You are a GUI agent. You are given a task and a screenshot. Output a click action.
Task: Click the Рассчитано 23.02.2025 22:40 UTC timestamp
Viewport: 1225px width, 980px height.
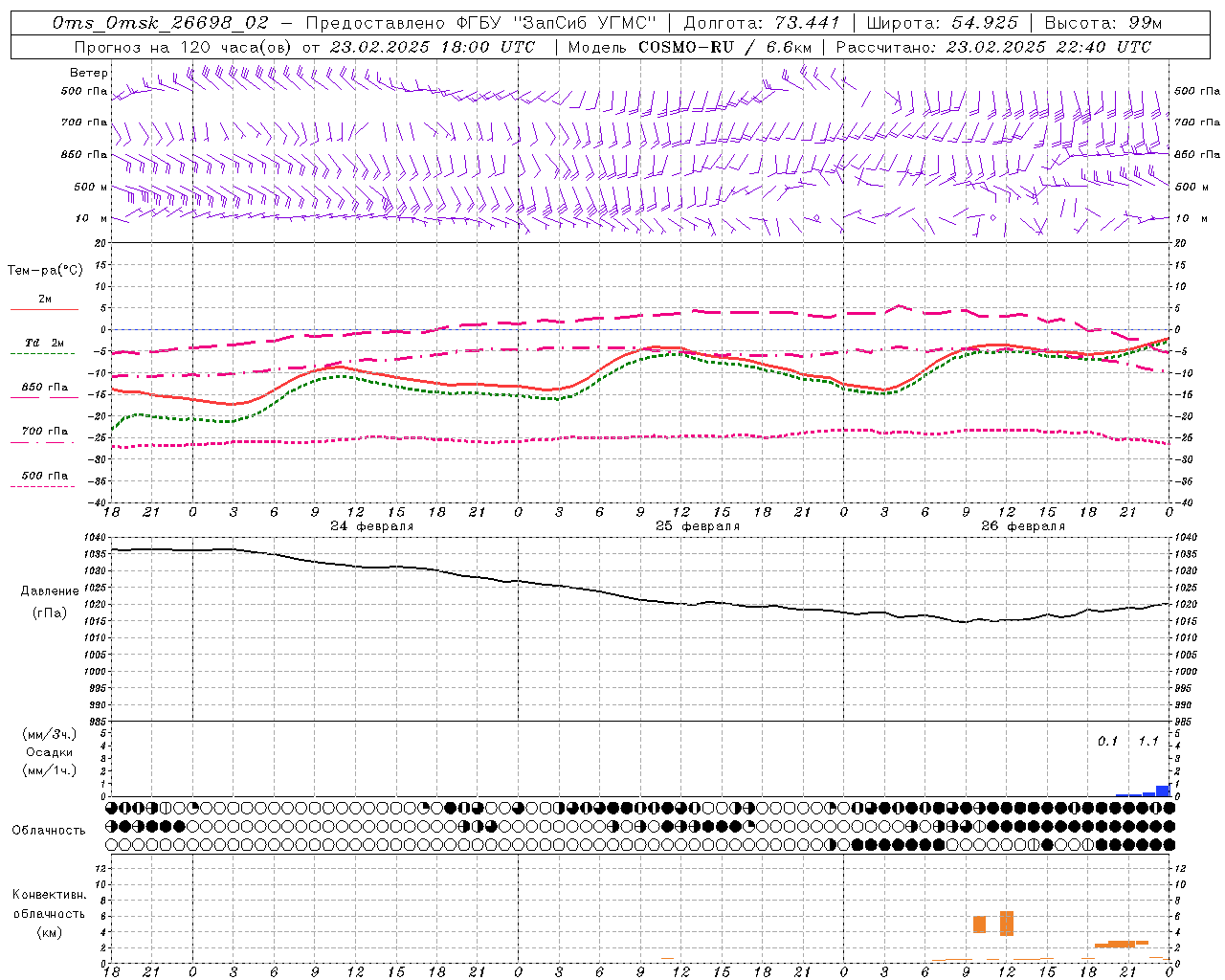pyautogui.click(x=993, y=47)
